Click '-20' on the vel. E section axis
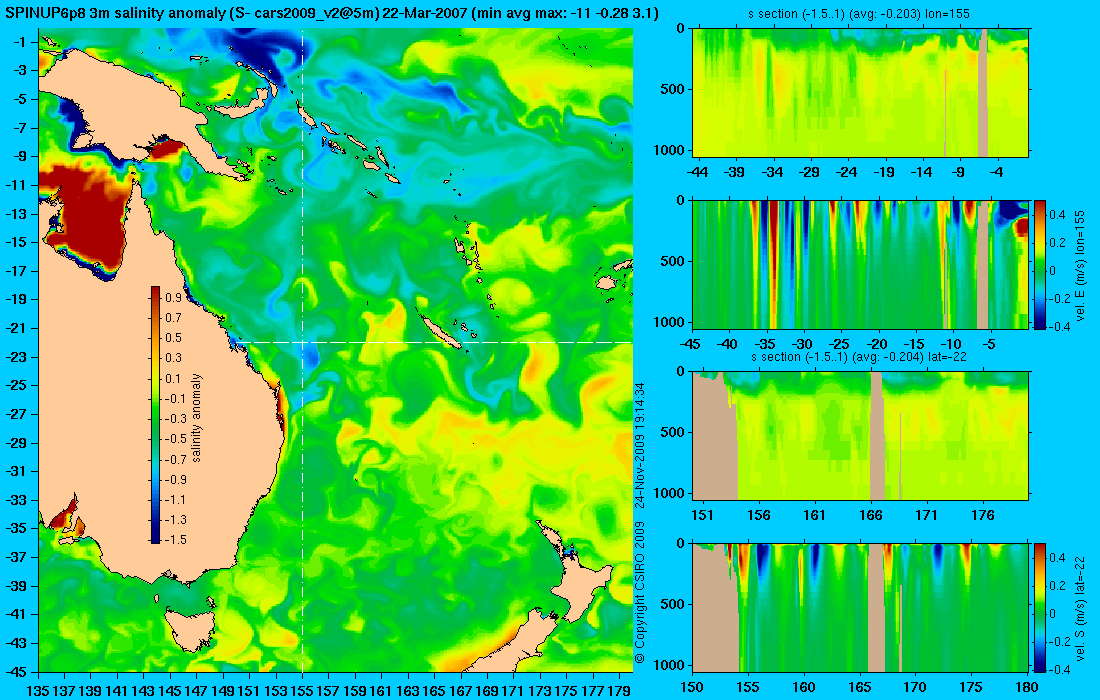1100x700 pixels. (x=877, y=344)
